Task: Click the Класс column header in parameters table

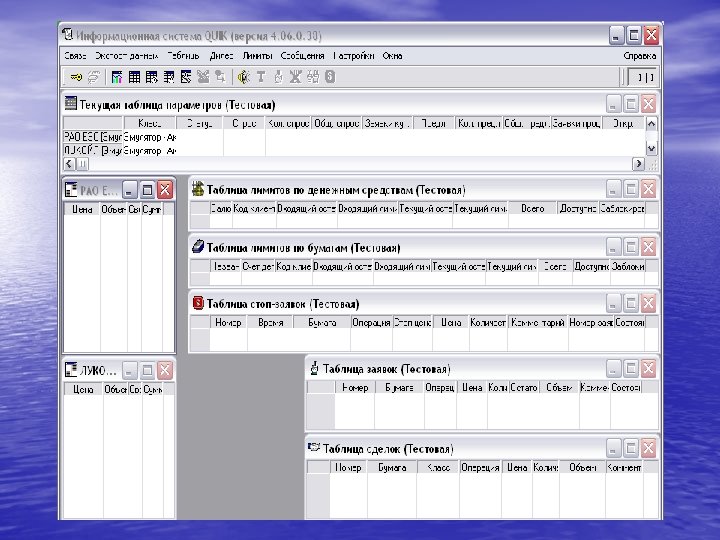Action: [x=149, y=124]
